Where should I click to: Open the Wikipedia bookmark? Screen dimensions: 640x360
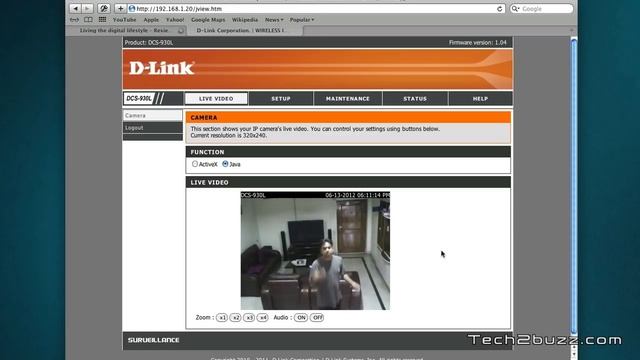(245, 20)
